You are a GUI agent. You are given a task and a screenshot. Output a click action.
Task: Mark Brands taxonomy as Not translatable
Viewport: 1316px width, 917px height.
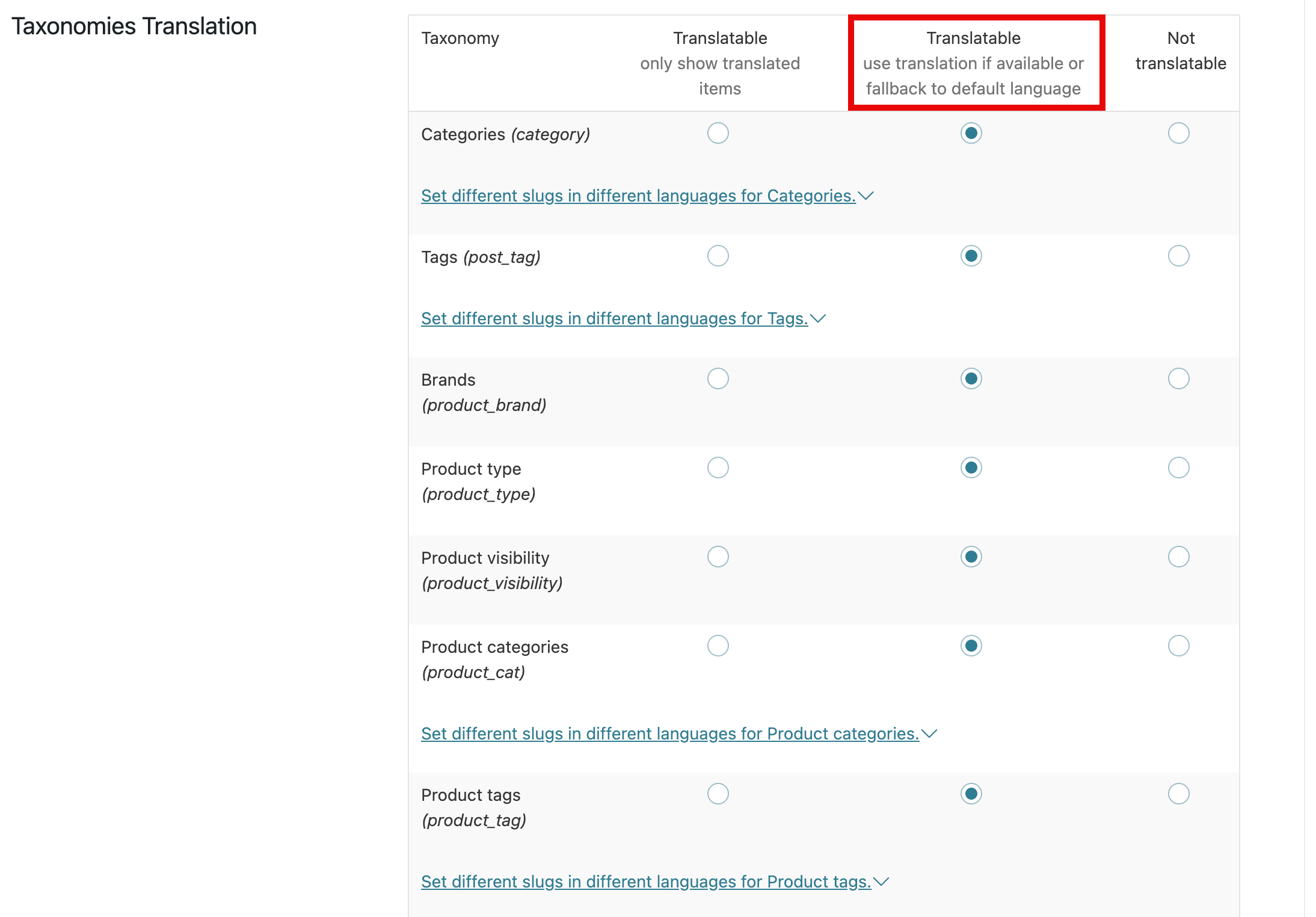pos(1178,378)
